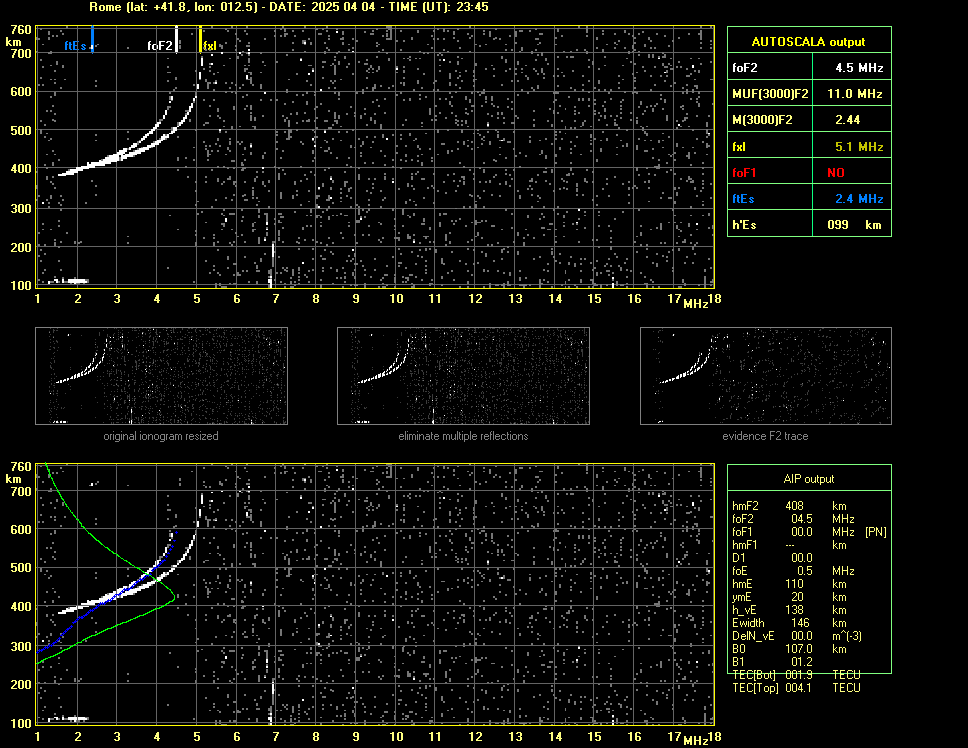Image resolution: width=968 pixels, height=748 pixels.
Task: Click the red 'foF1' label in AUTOSCALA table
Action: pyautogui.click(x=744, y=173)
